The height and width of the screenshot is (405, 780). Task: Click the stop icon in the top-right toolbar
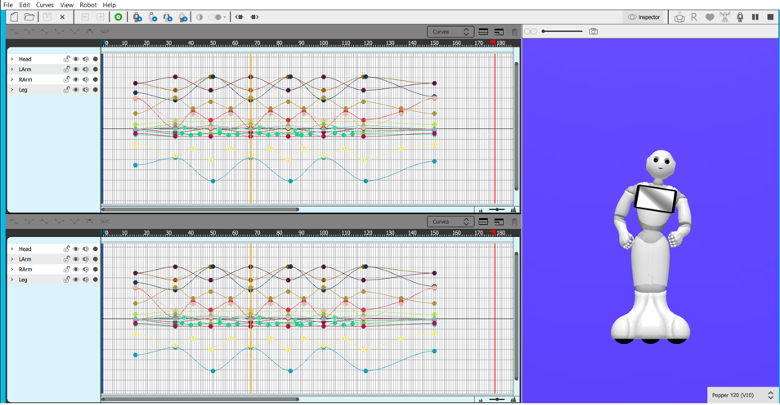[770, 17]
